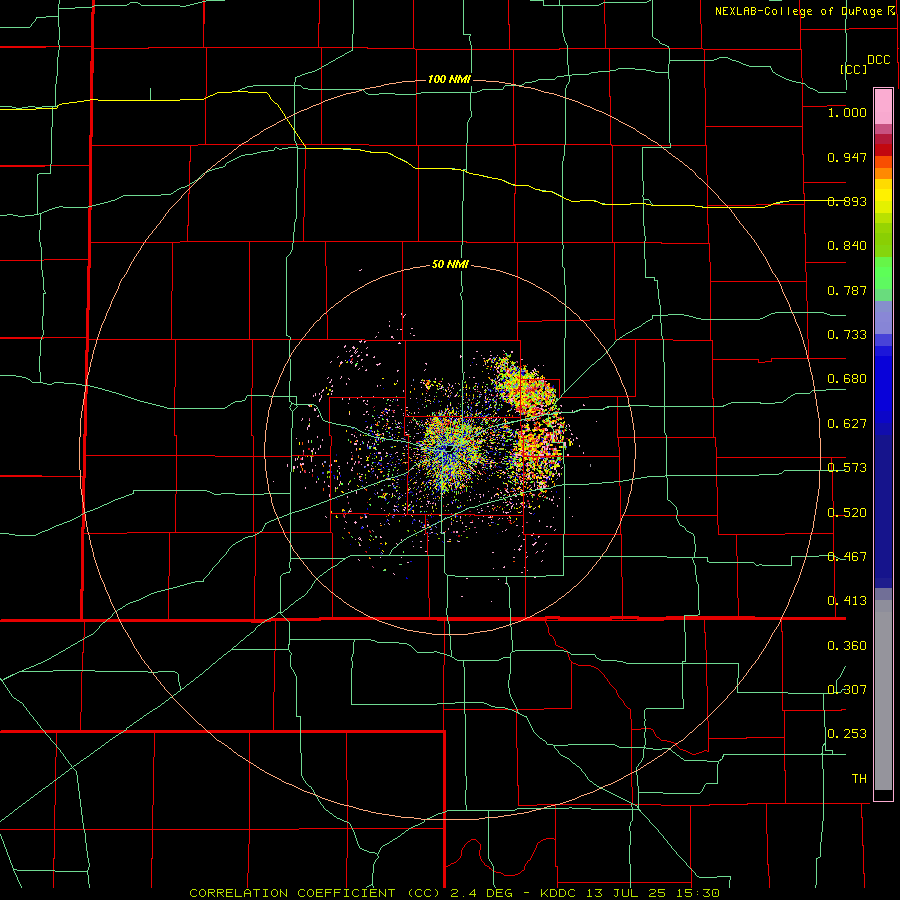The height and width of the screenshot is (900, 900).
Task: Click the NEXLAB-College of DuPage credit text
Action: 798,11
